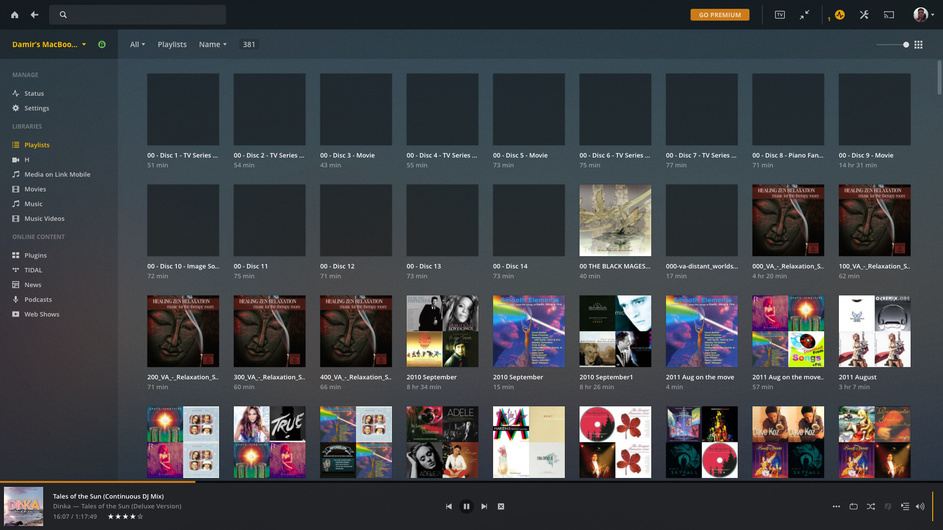
Task: Click the 00 - Disc 9 - Movie title
Action: [x=866, y=155]
